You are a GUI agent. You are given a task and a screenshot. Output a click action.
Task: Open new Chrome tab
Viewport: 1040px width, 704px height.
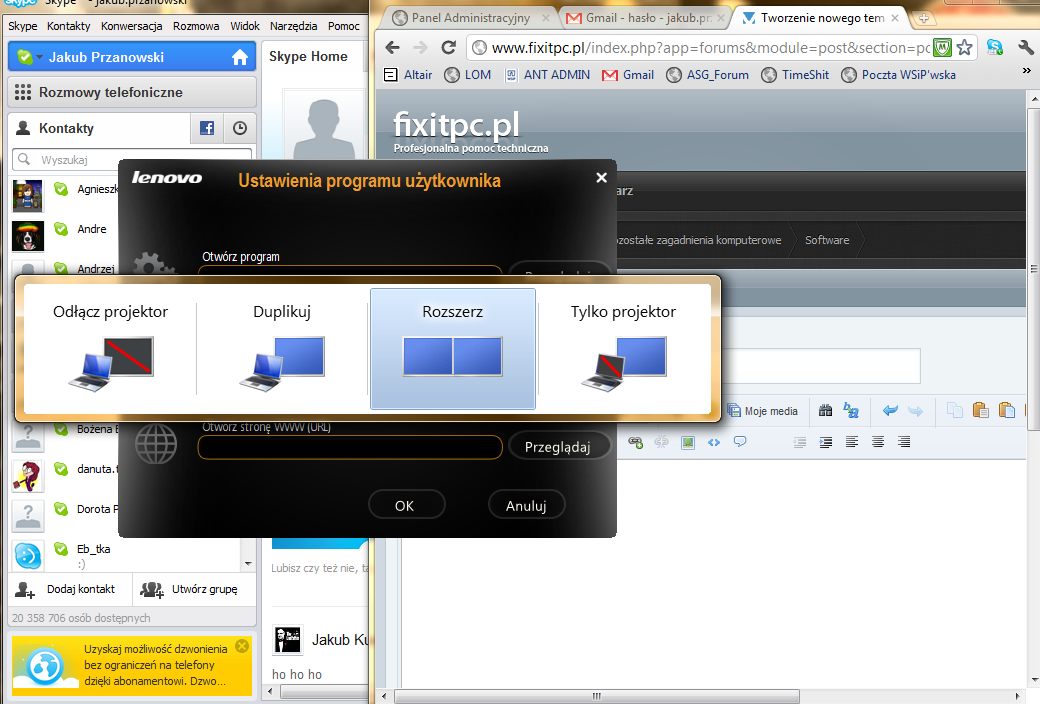click(x=923, y=19)
